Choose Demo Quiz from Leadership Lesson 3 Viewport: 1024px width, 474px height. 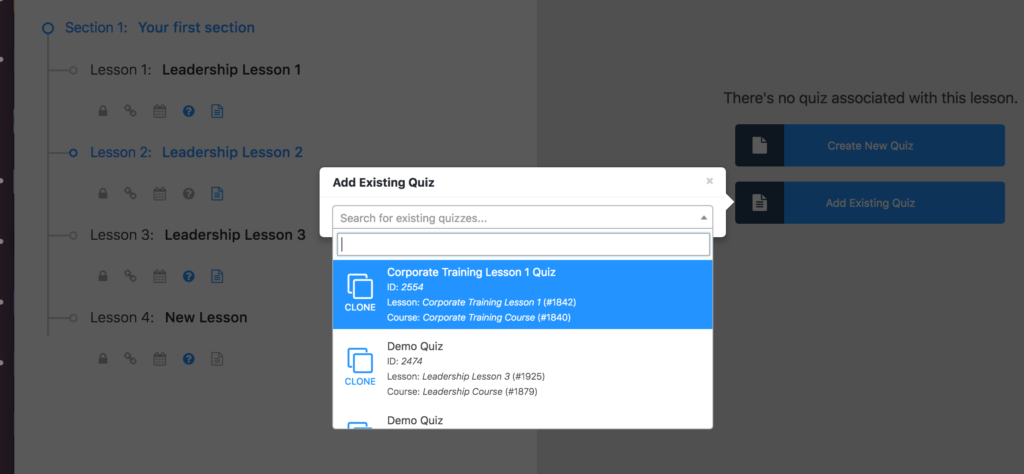(522, 366)
